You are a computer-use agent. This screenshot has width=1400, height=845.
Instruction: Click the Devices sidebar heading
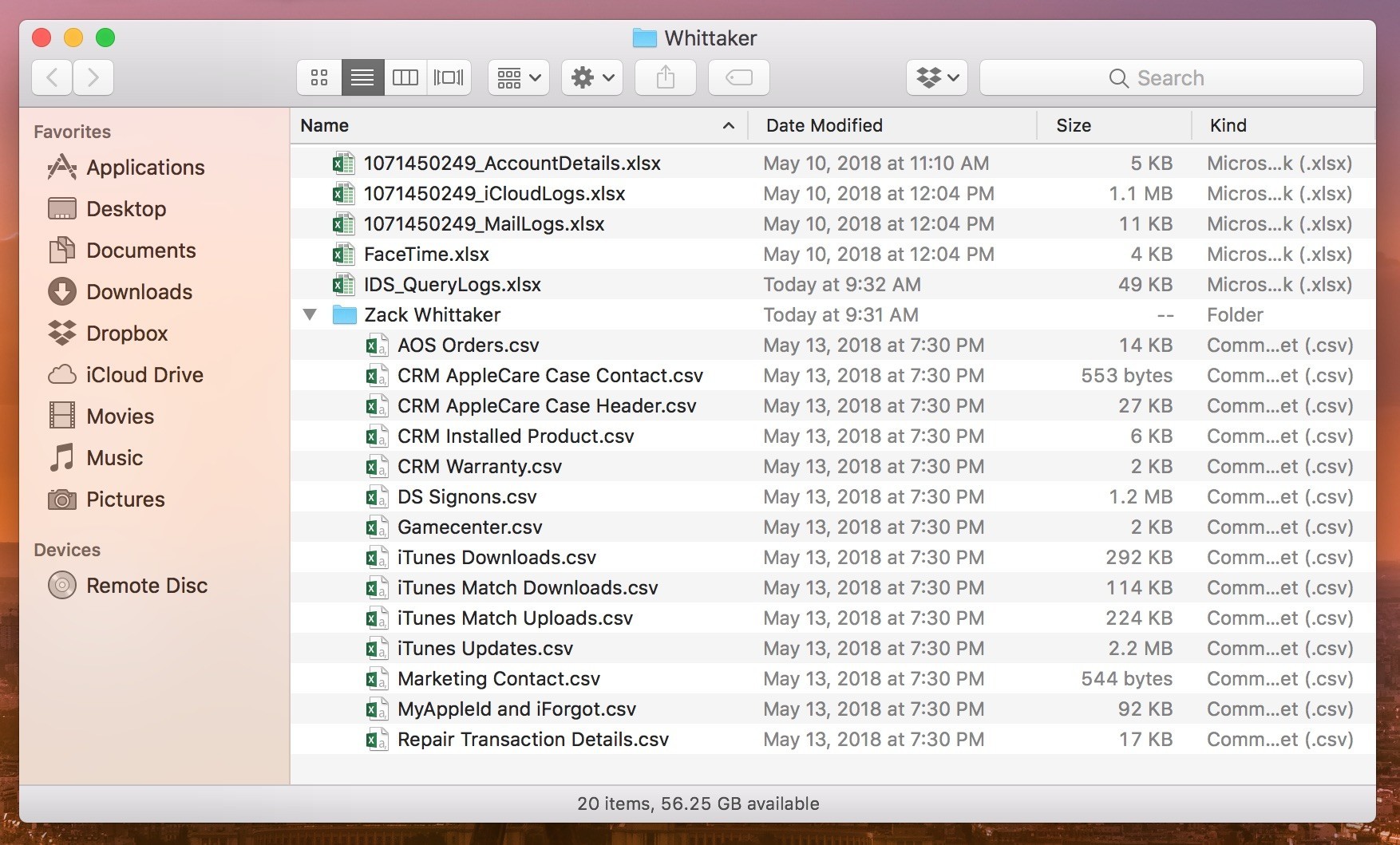coord(67,550)
